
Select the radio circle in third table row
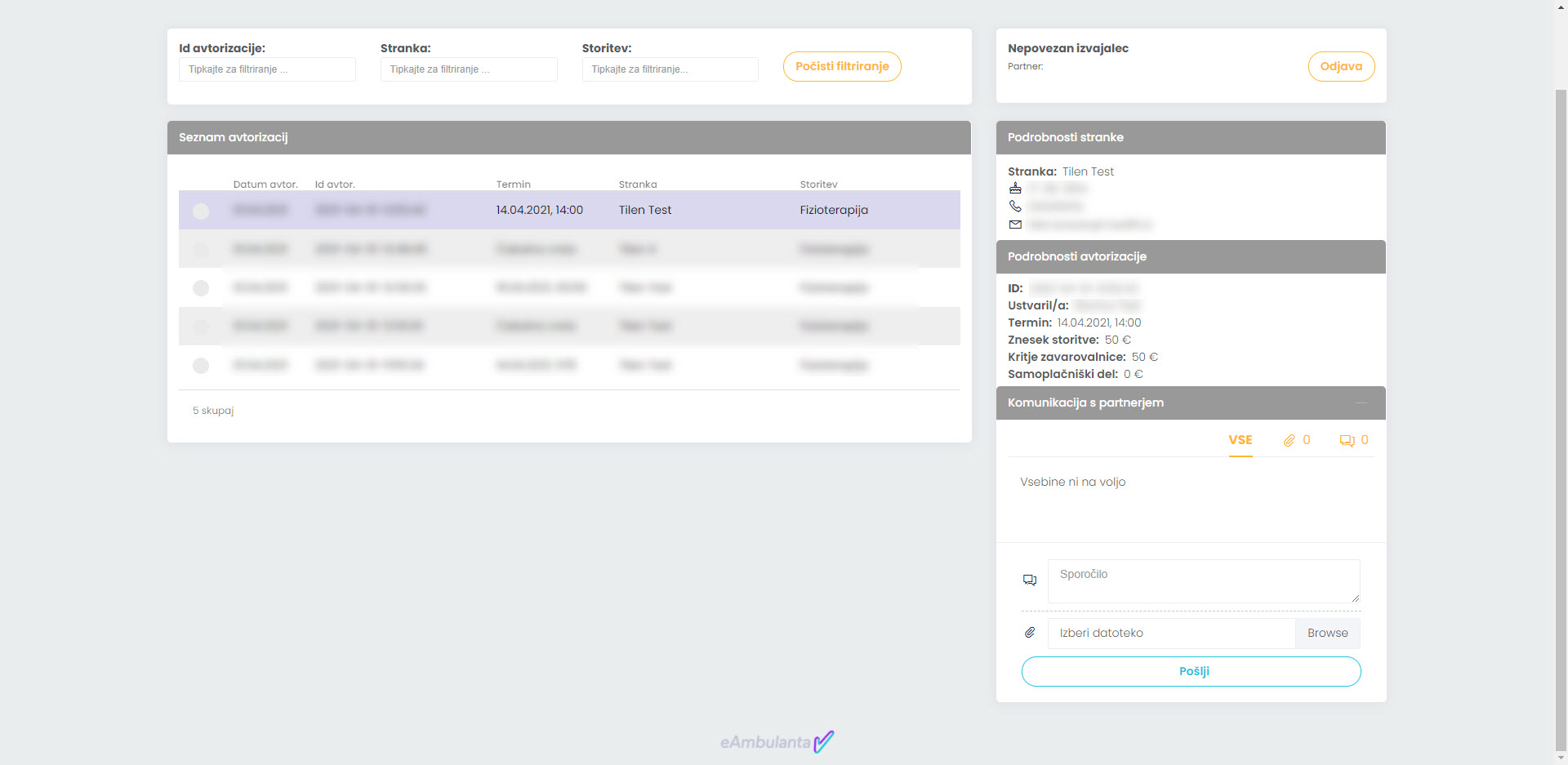pyautogui.click(x=201, y=288)
